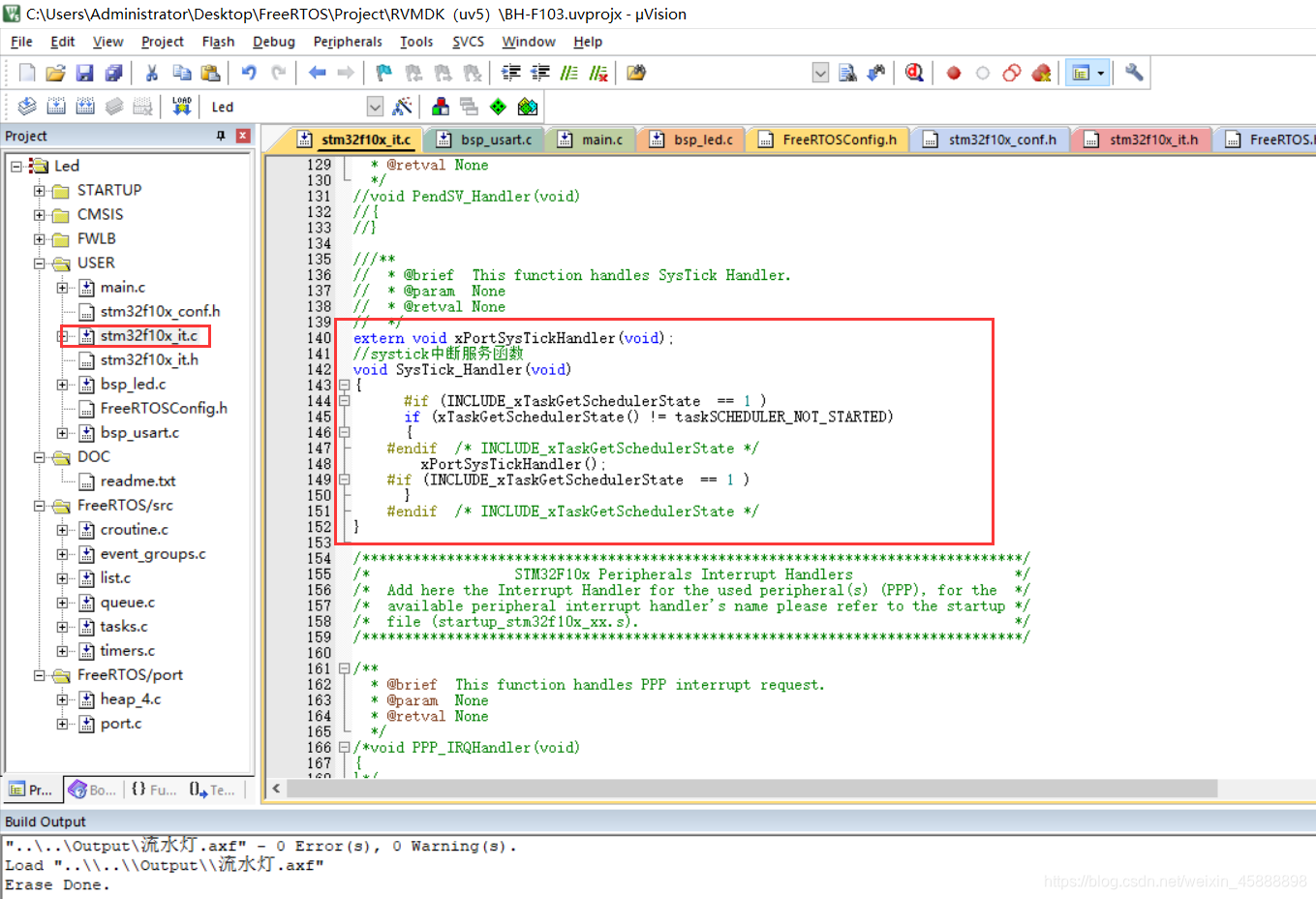Collapse the DOC group
The width and height of the screenshot is (1316, 899).
pos(40,457)
